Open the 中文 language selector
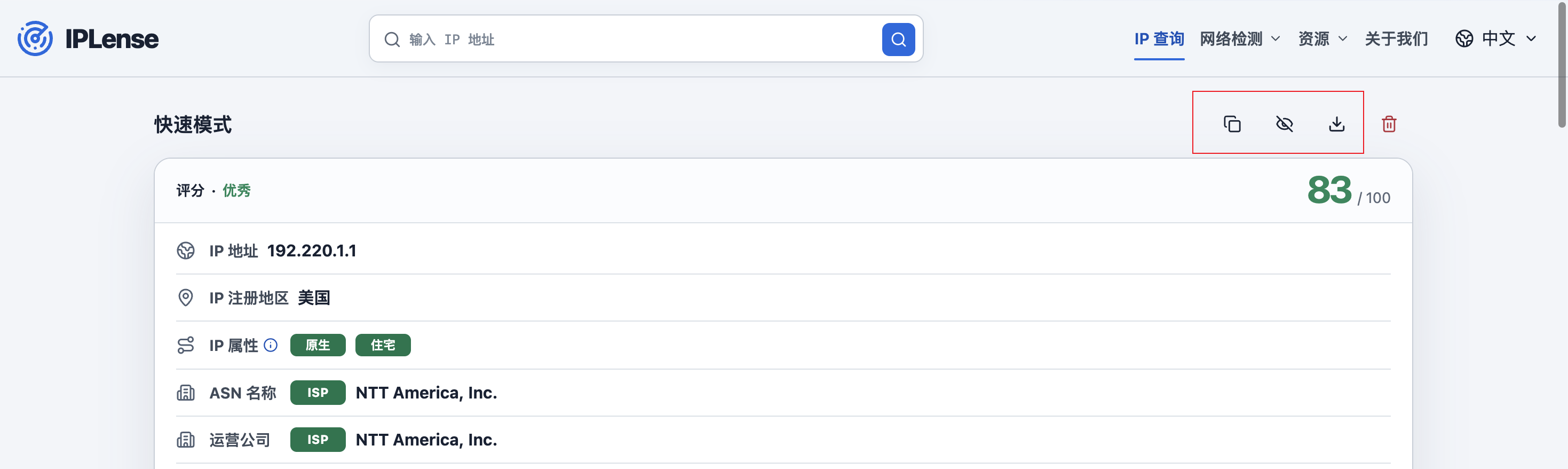1568x469 pixels. [x=1495, y=39]
